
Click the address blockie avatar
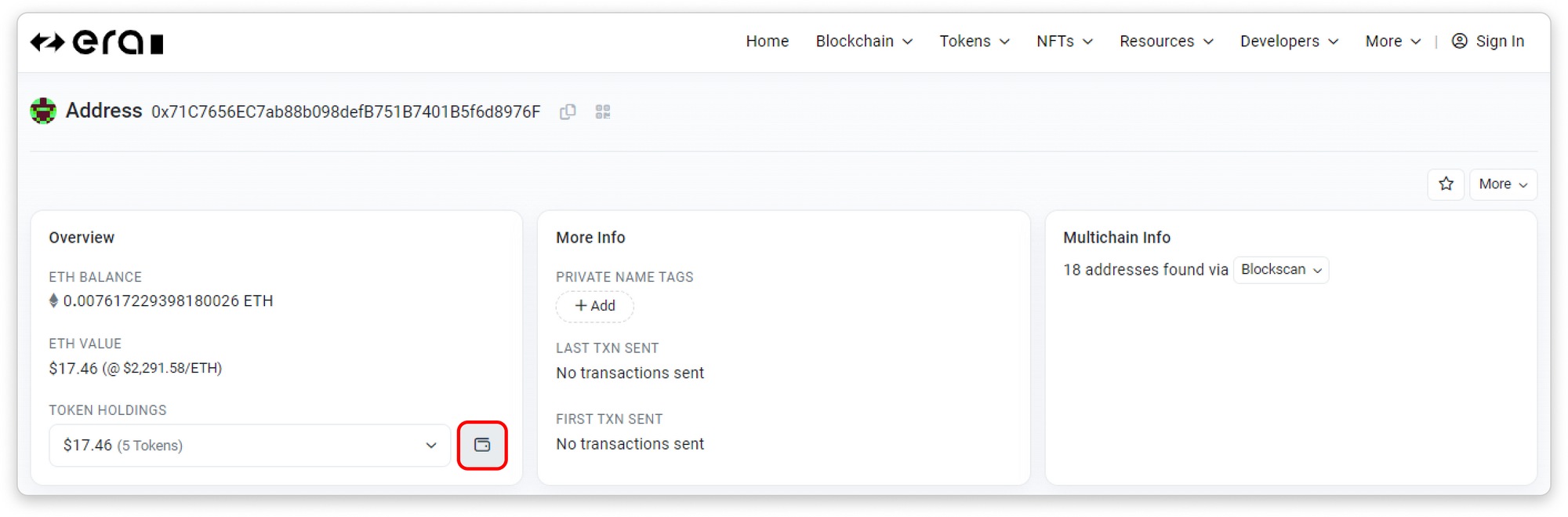[x=43, y=111]
